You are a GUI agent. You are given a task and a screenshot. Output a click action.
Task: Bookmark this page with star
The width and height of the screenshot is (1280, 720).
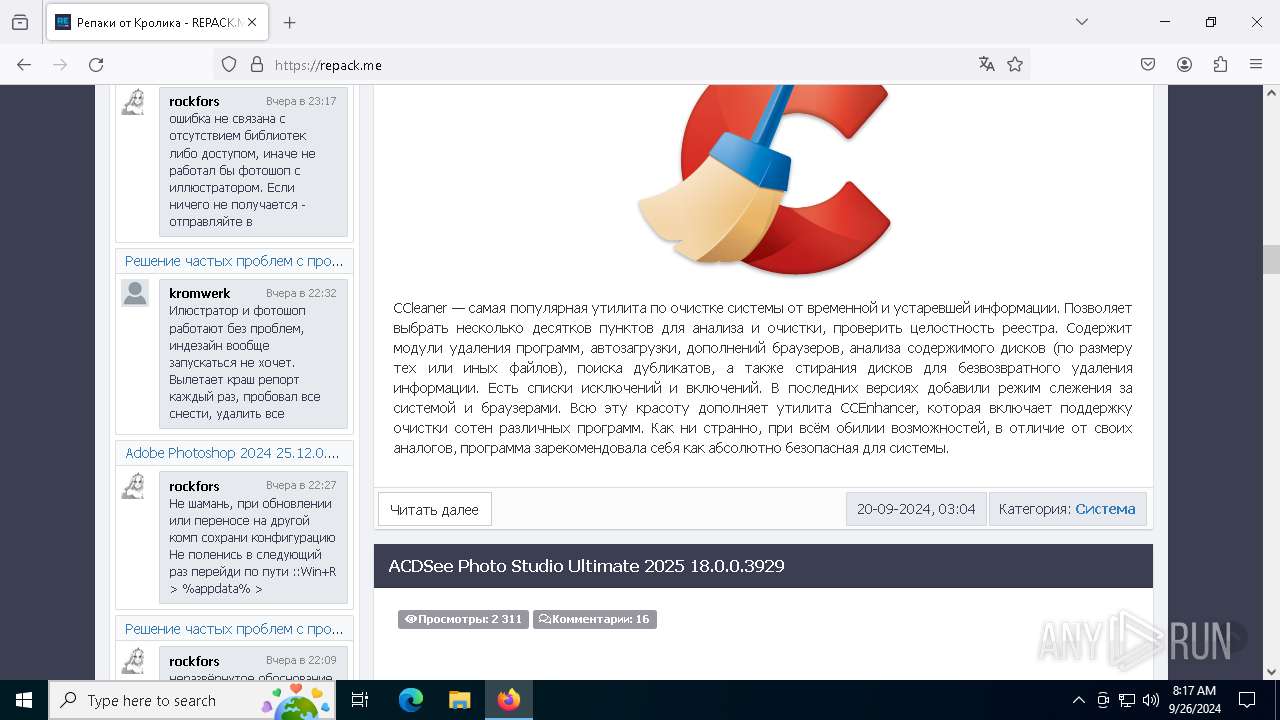[1015, 64]
